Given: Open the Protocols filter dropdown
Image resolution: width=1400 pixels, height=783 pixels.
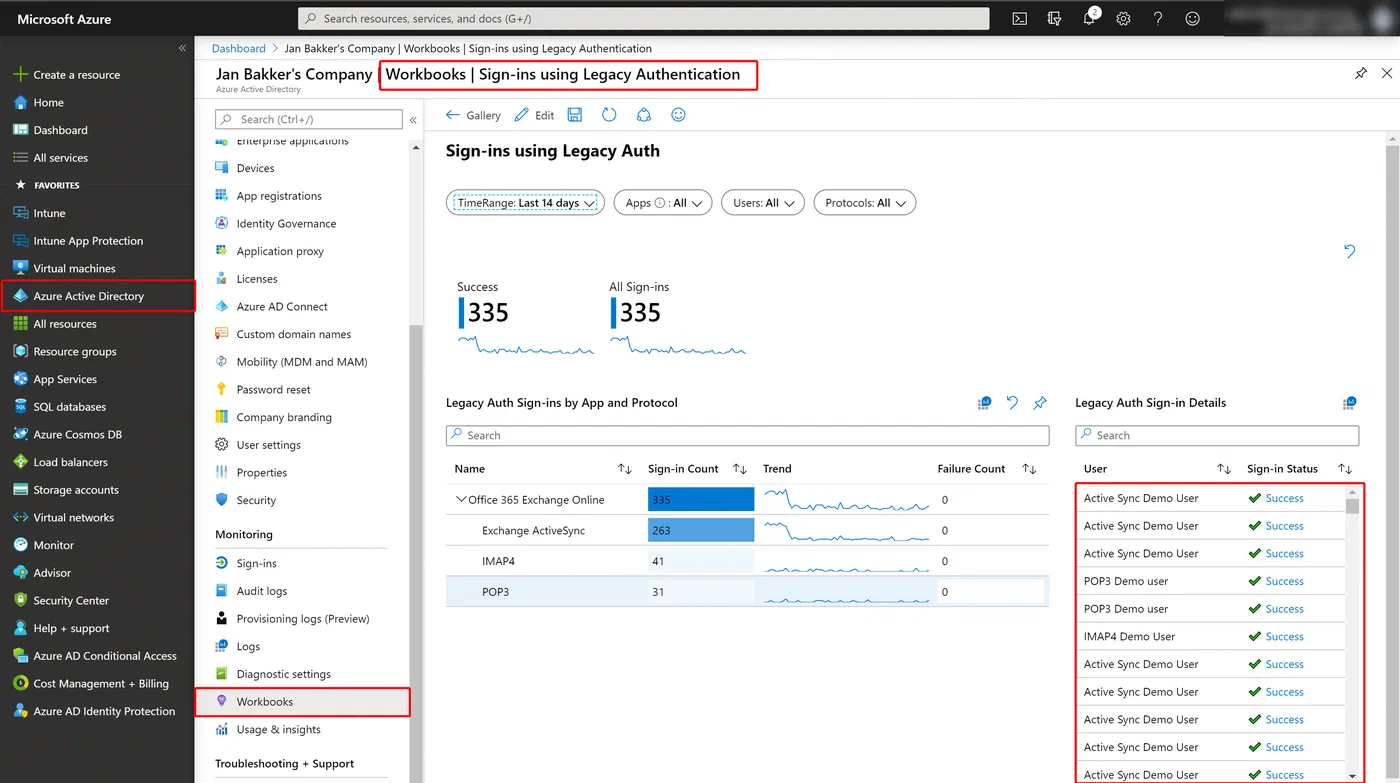Looking at the screenshot, I should [865, 203].
